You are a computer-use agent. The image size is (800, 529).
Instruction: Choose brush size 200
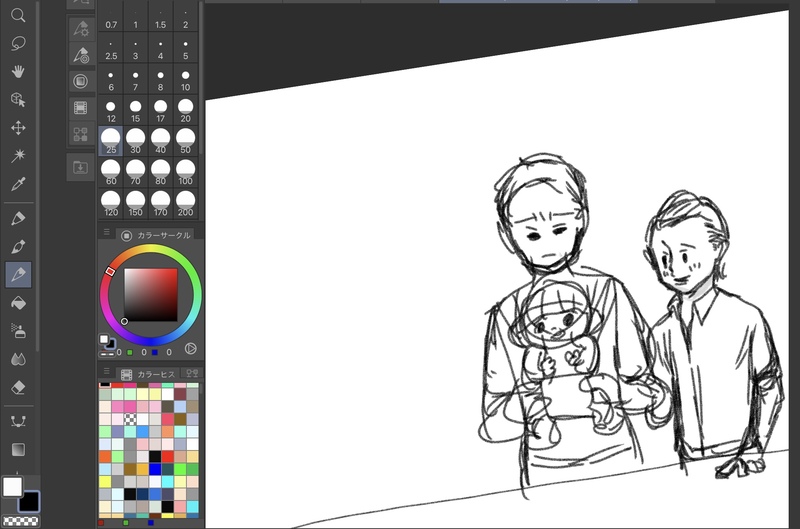coord(185,204)
